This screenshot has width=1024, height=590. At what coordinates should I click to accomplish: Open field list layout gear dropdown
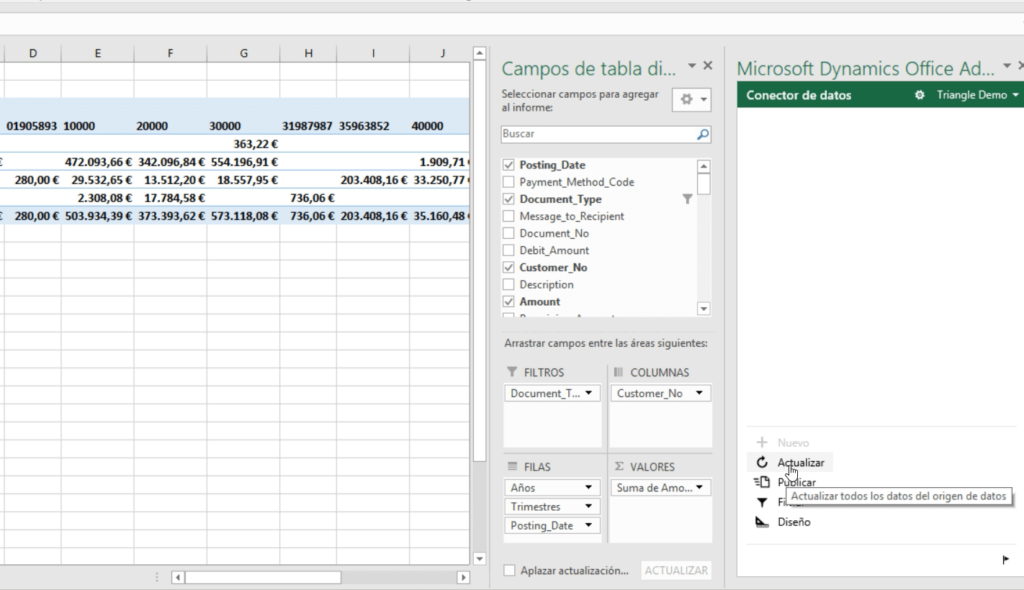click(x=692, y=100)
